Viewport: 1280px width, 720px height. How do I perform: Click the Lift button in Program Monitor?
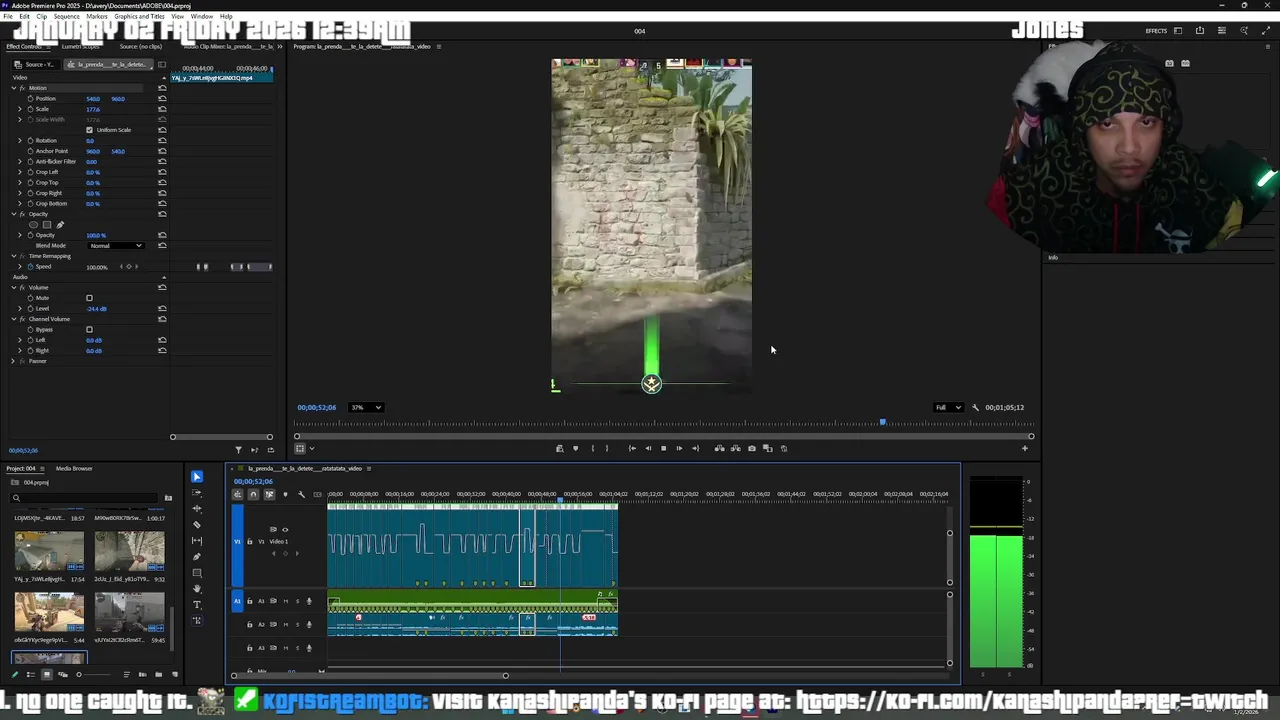[x=719, y=448]
